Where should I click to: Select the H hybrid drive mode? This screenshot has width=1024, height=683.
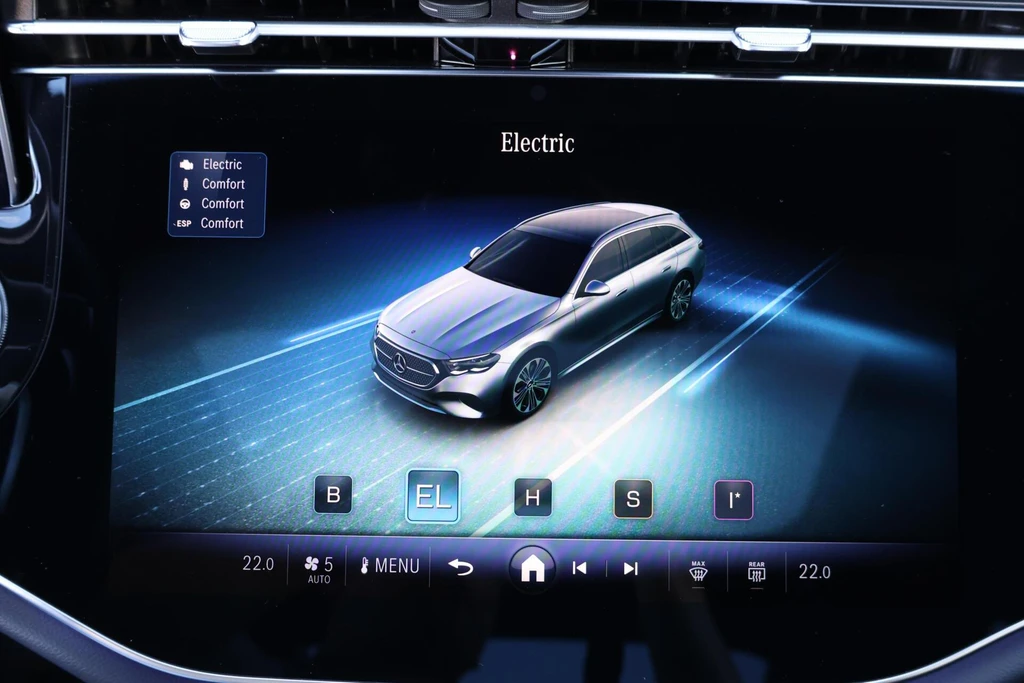coord(533,498)
